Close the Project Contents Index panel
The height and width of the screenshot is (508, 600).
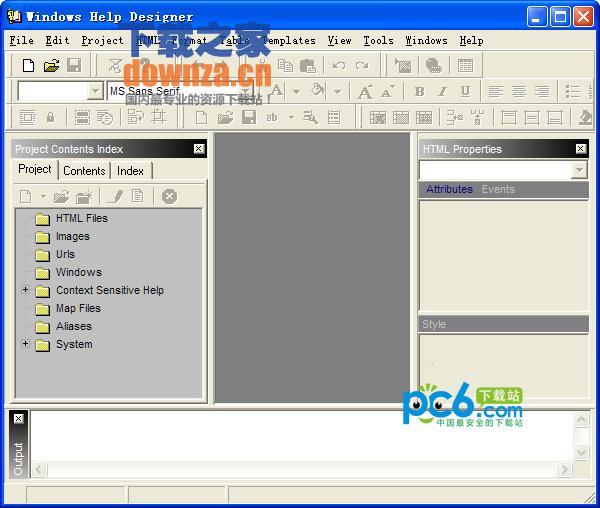pos(199,148)
